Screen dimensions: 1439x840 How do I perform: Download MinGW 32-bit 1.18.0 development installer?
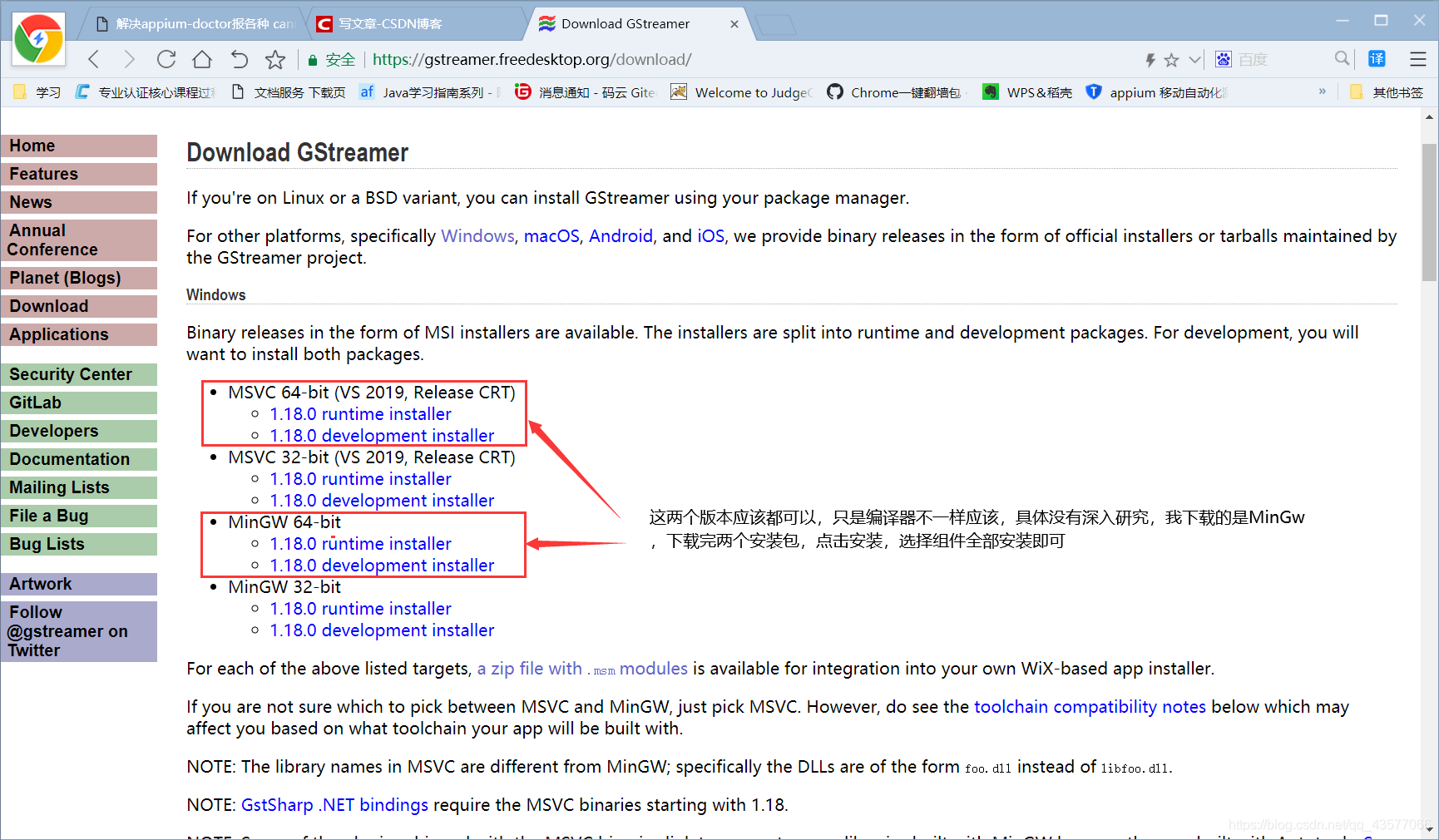(382, 630)
